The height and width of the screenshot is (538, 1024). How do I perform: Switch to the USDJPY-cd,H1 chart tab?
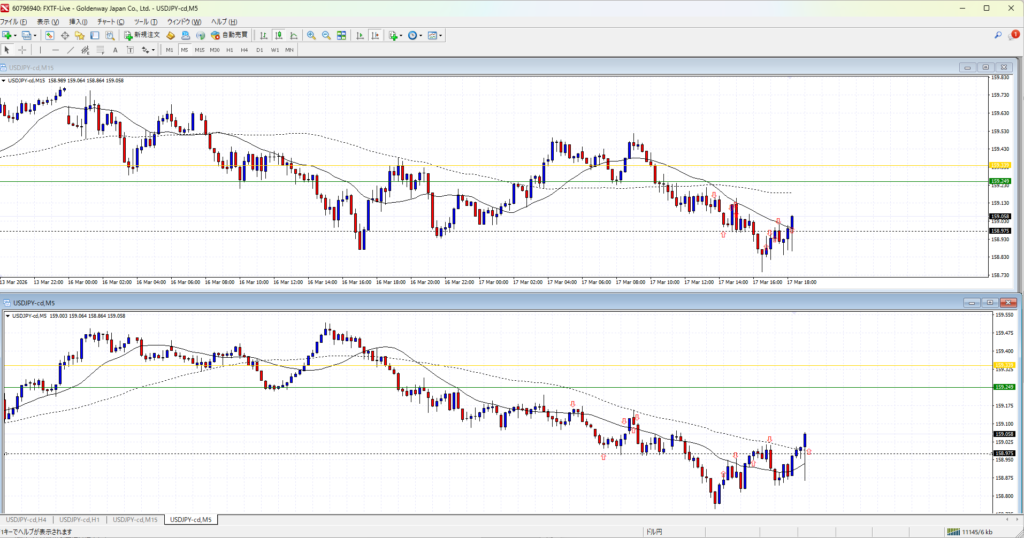tap(80, 520)
